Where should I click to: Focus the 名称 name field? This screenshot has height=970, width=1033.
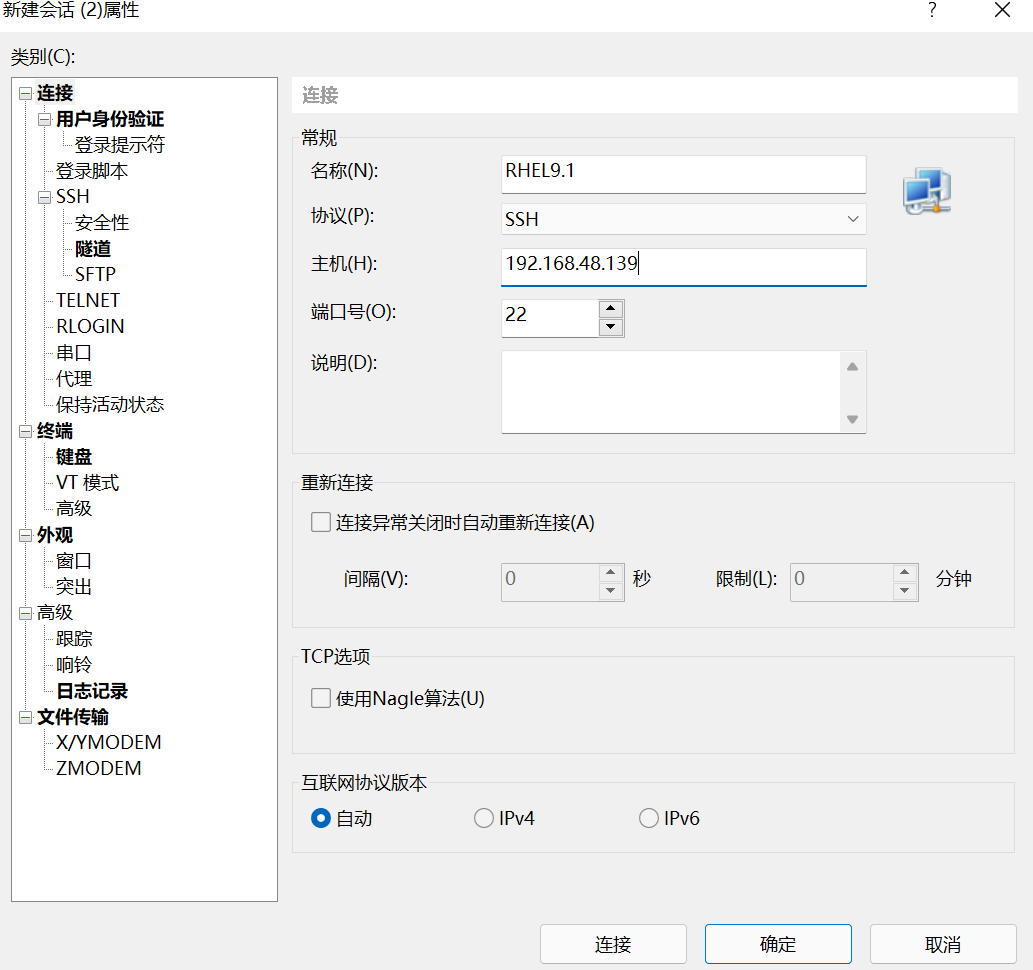[683, 174]
